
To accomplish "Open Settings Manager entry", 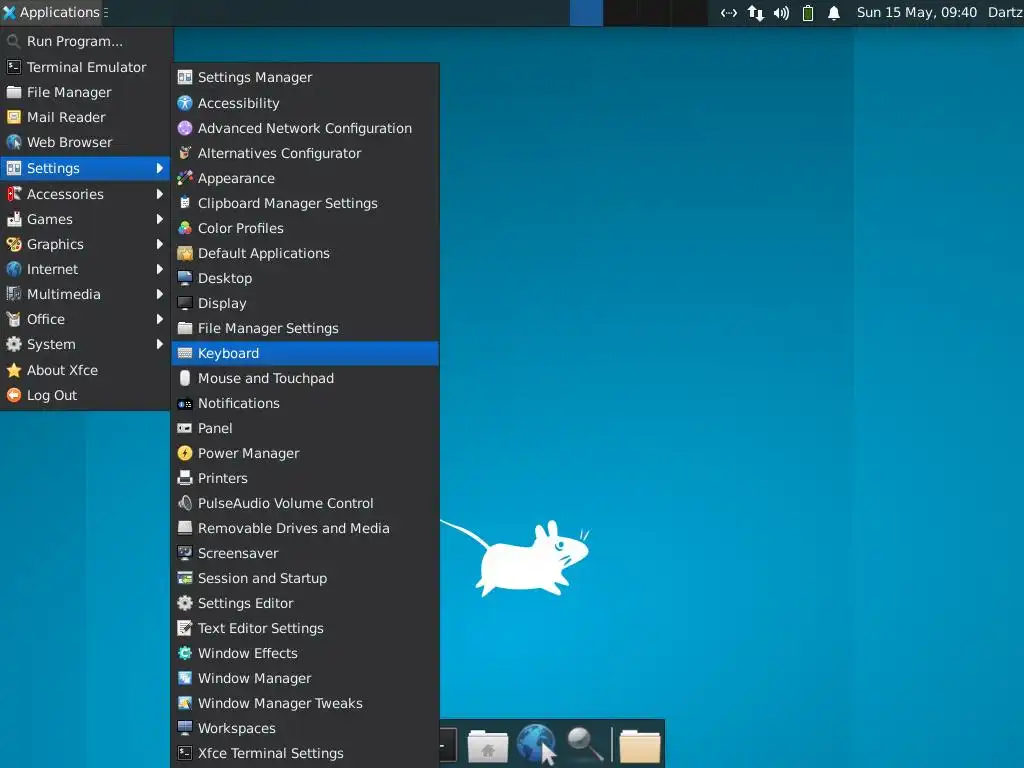I will coord(305,77).
